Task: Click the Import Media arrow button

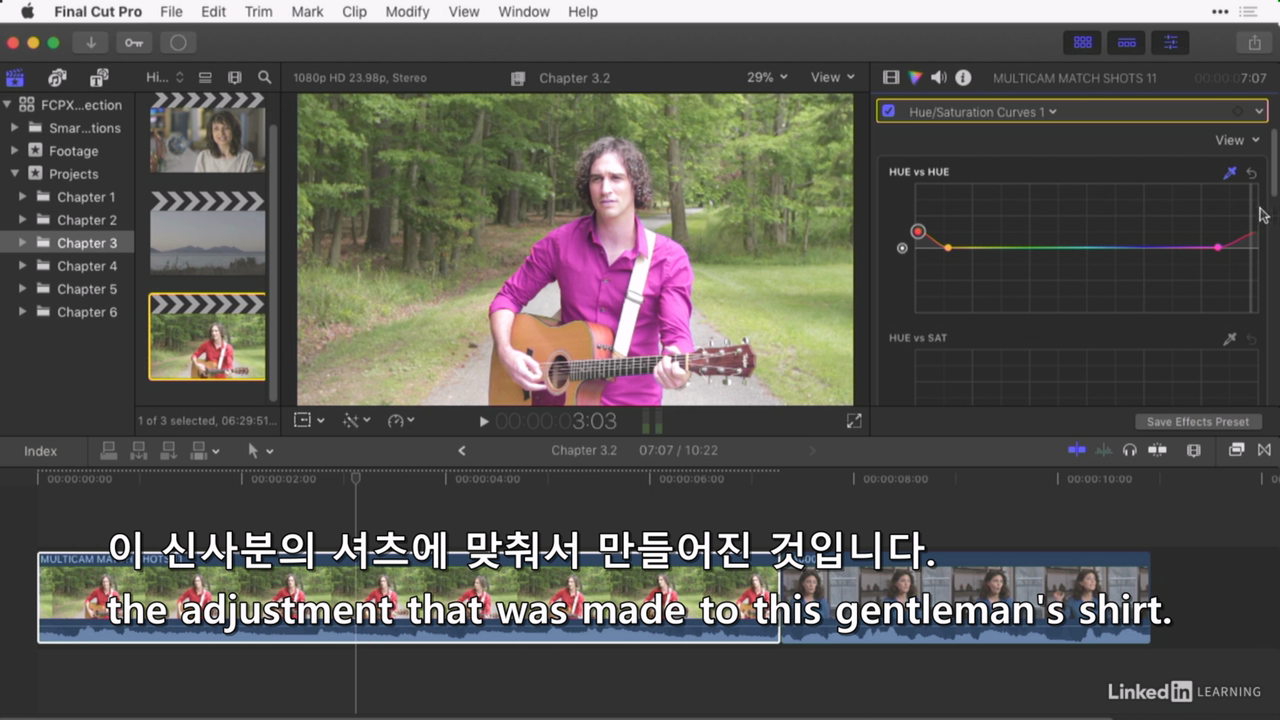Action: click(90, 43)
